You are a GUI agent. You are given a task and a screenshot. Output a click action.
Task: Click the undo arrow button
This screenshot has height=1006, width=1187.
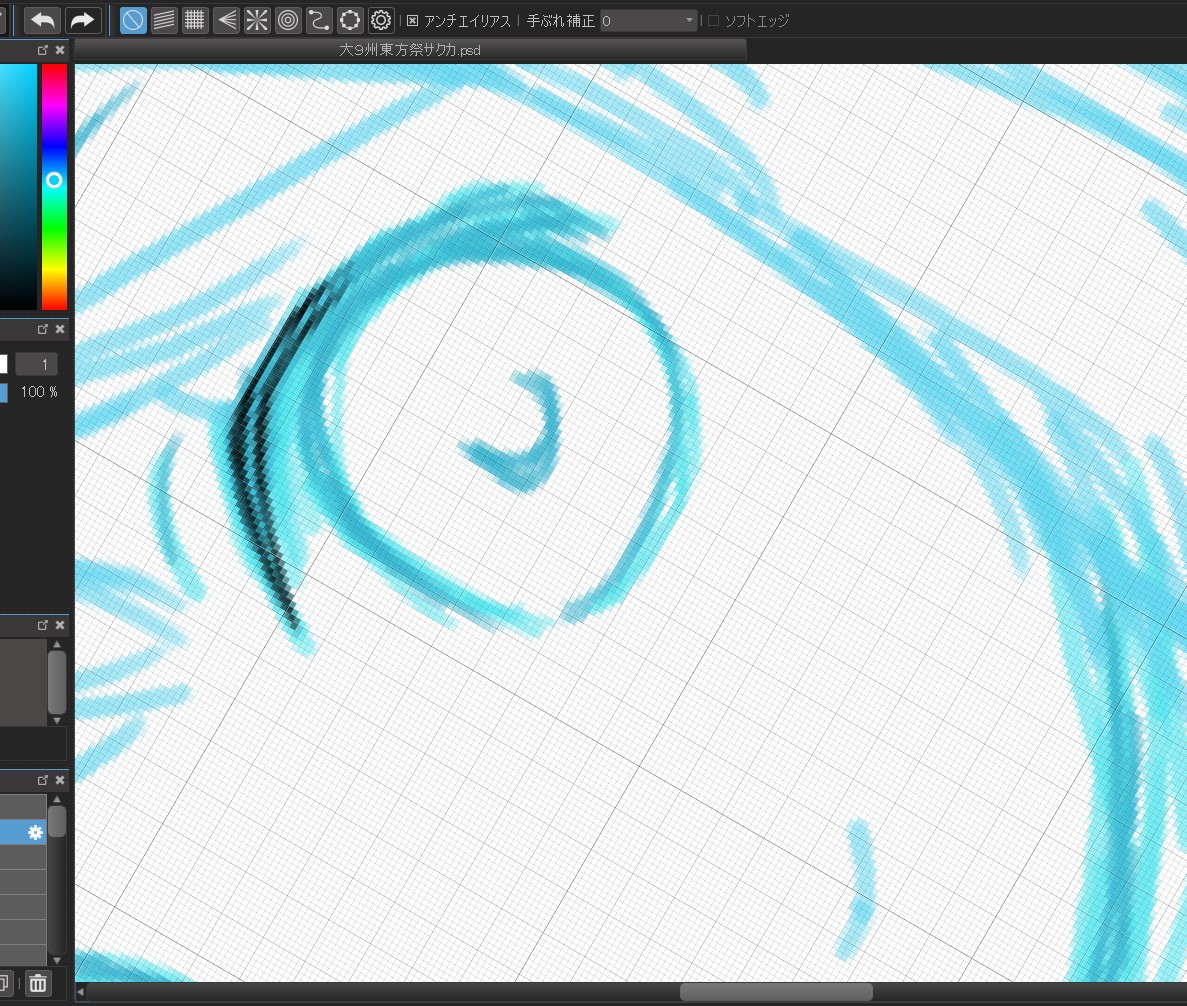pyautogui.click(x=42, y=20)
